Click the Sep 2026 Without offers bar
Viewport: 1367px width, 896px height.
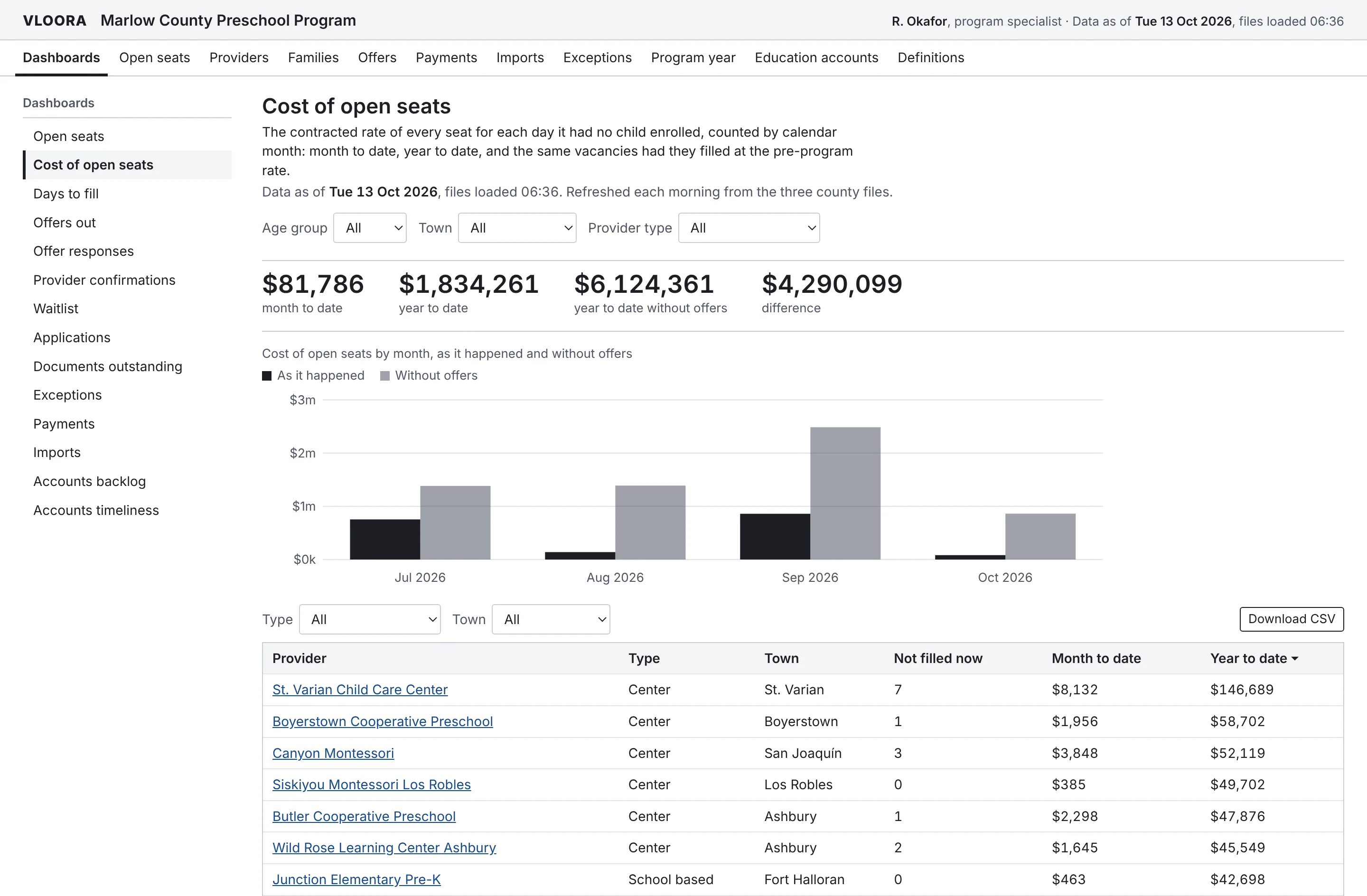(x=845, y=494)
